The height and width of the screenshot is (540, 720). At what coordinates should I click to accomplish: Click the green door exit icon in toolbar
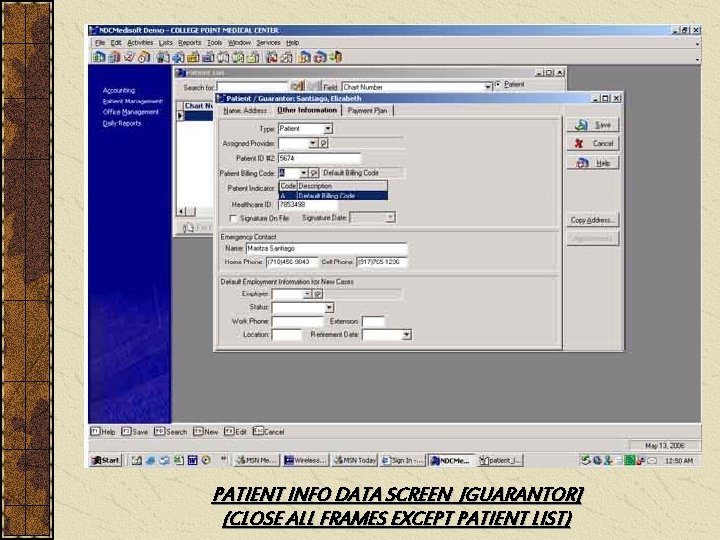point(336,57)
